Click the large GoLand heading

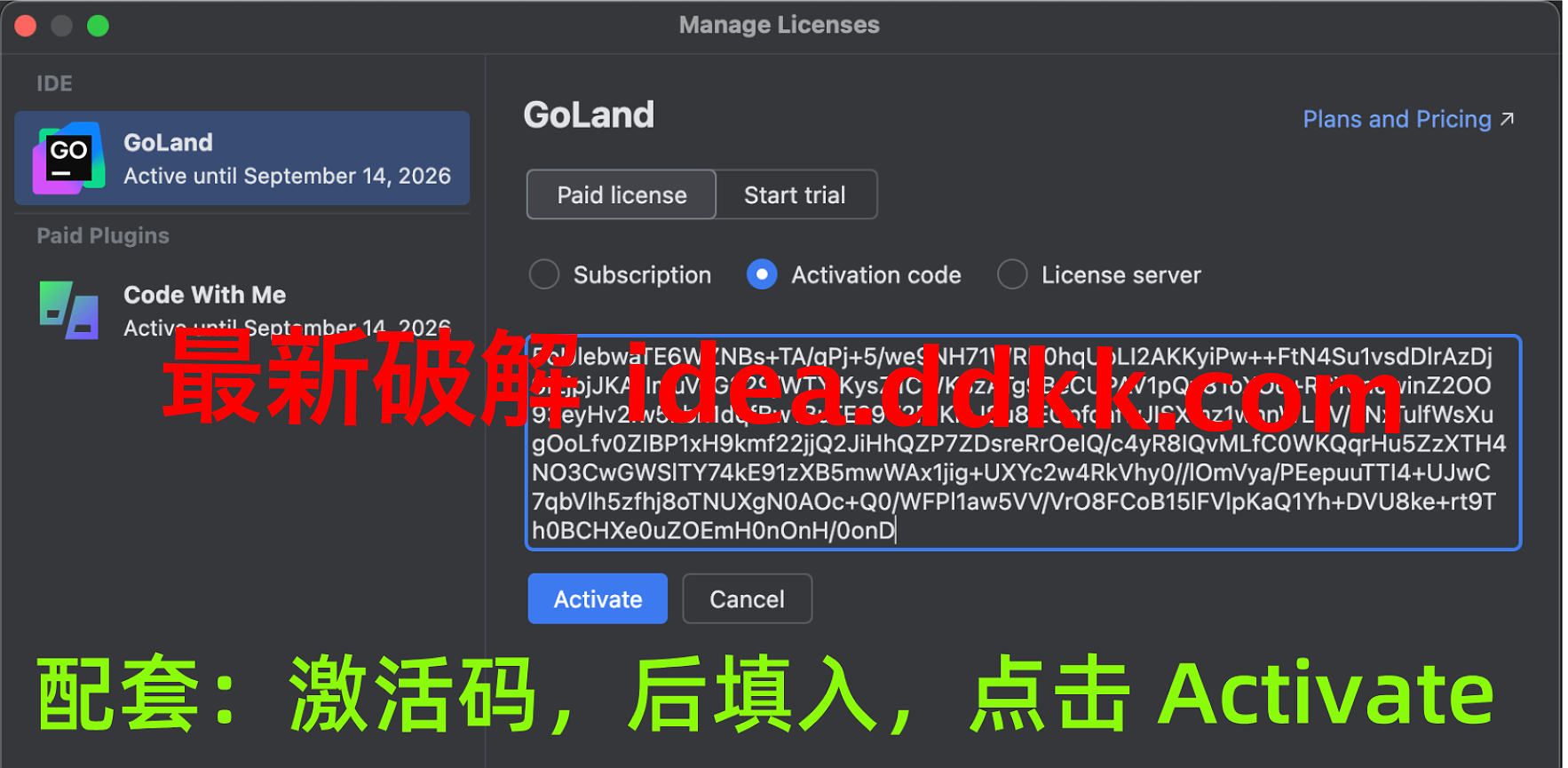pos(589,115)
